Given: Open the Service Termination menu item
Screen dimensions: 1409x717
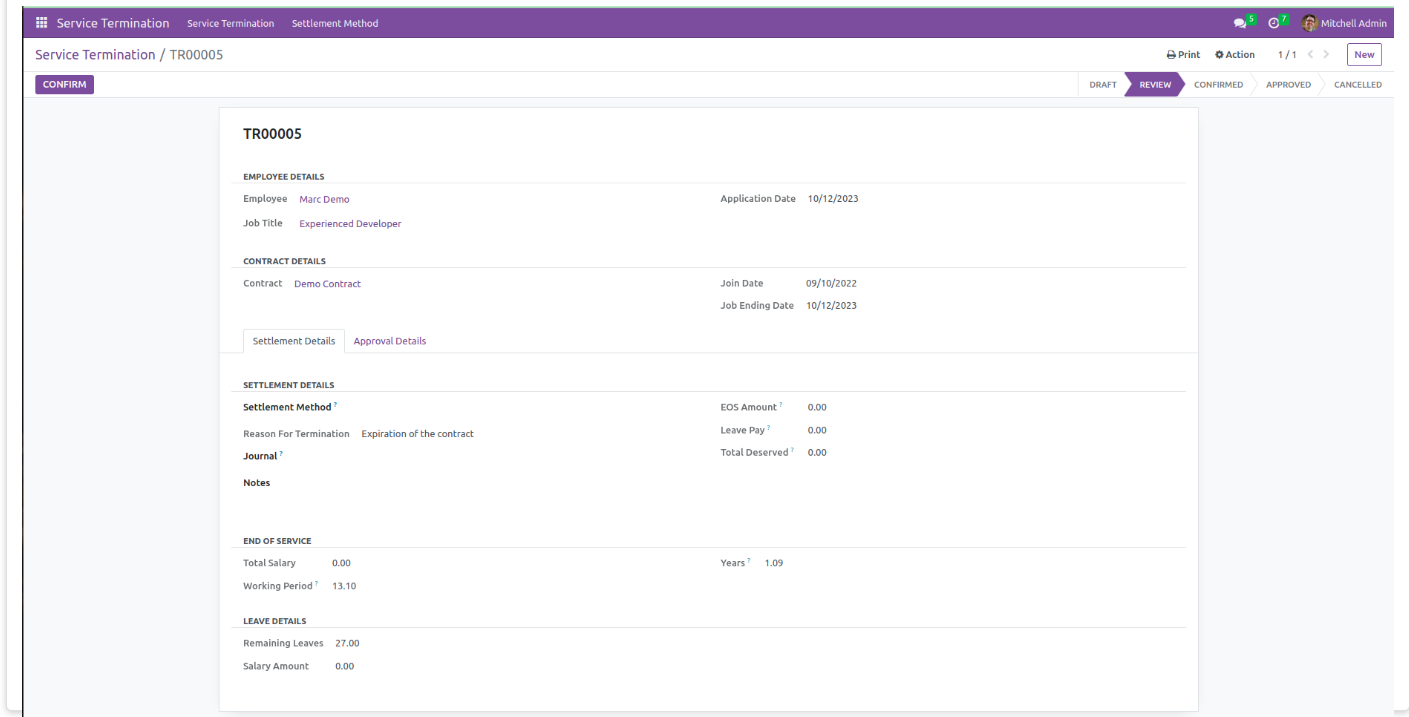Looking at the screenshot, I should tap(230, 23).
